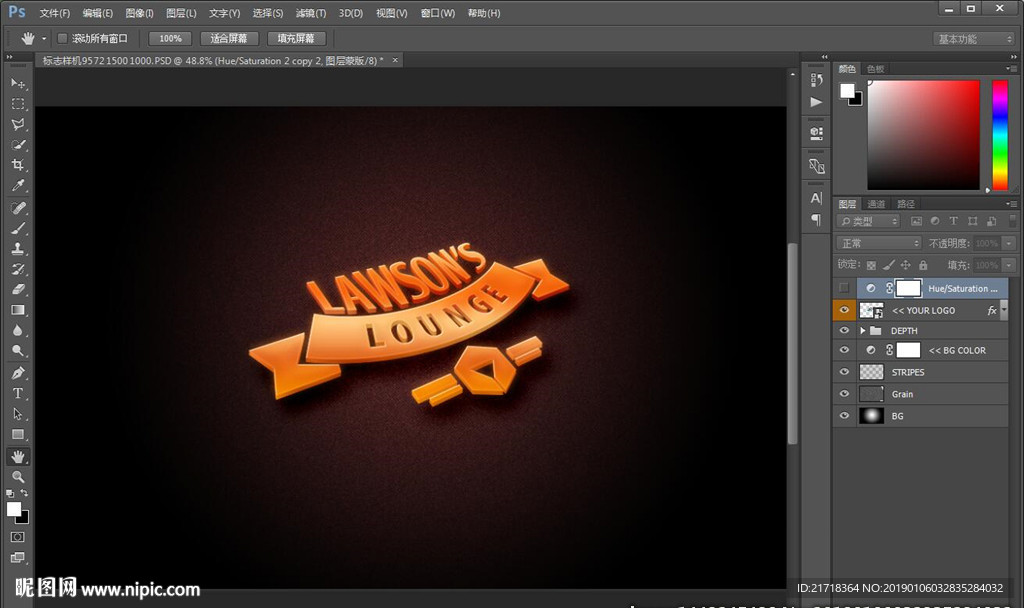1024x608 pixels.
Task: Open the blend mode dropdown
Action: [879, 243]
